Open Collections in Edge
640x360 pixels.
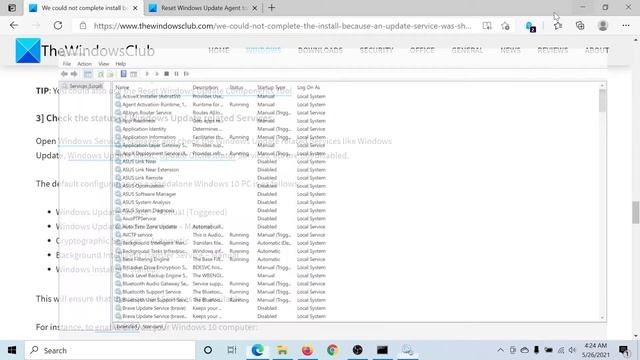(x=580, y=26)
